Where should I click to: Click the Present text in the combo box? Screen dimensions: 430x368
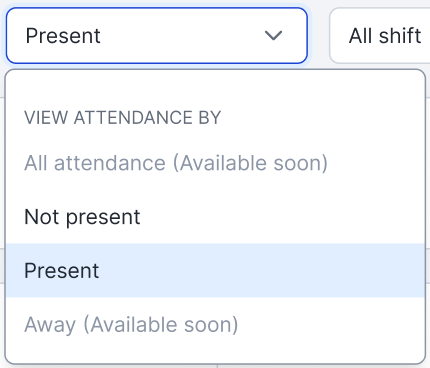(63, 36)
